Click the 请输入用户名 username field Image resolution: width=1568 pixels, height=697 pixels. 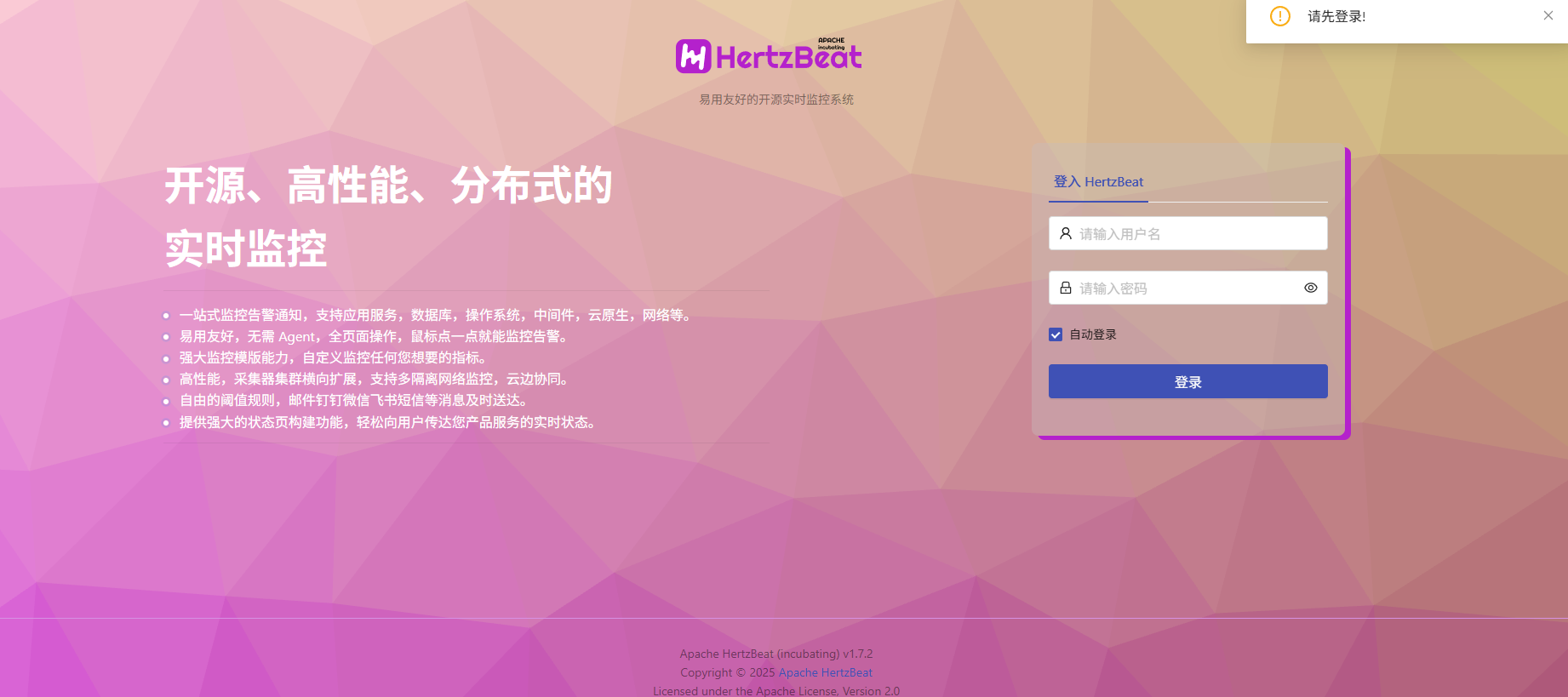(x=1187, y=233)
